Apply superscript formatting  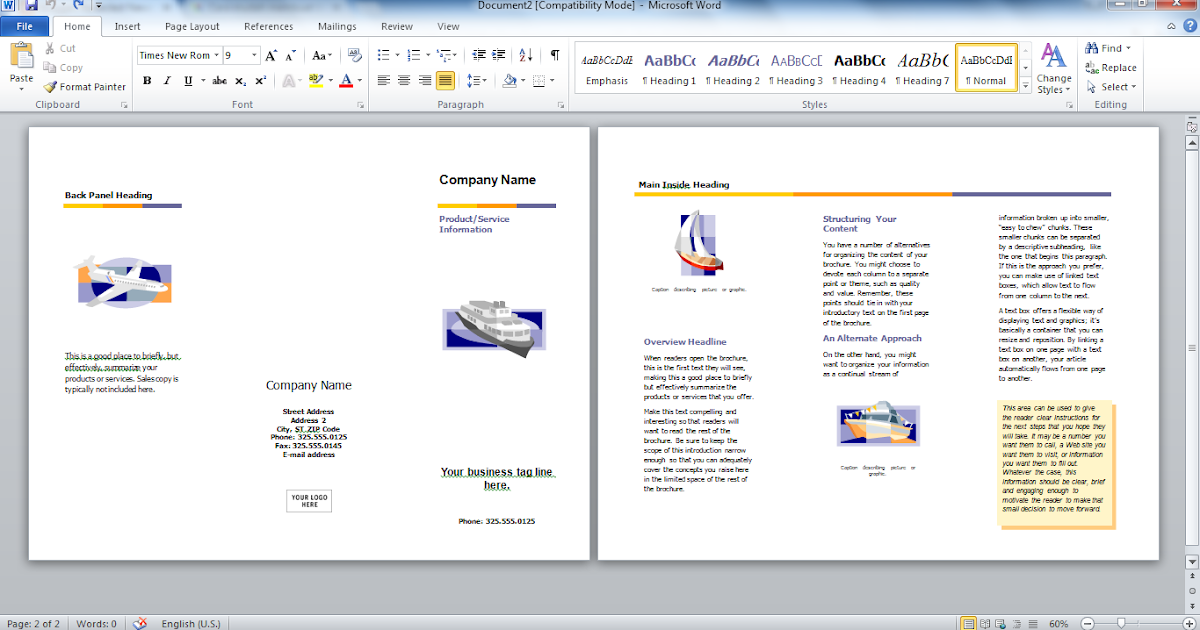click(x=260, y=80)
